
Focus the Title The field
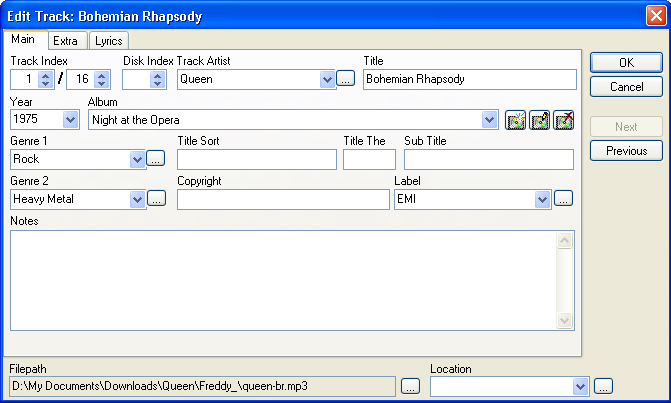[369, 160]
